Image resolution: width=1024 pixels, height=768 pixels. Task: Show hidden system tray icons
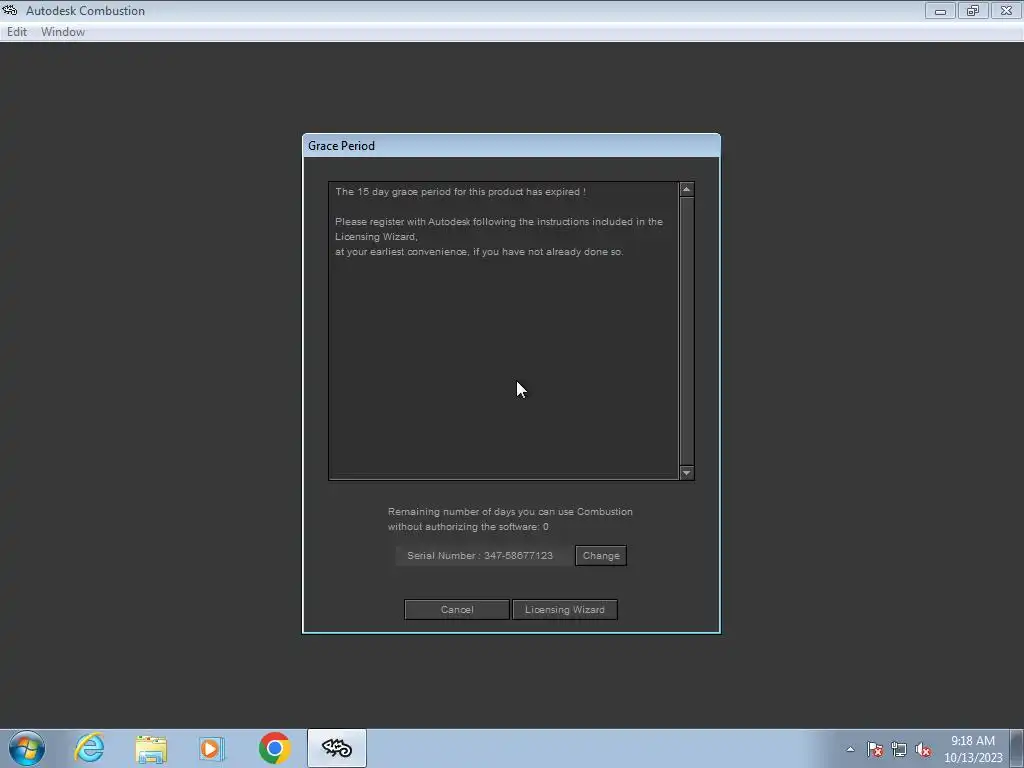pos(850,749)
